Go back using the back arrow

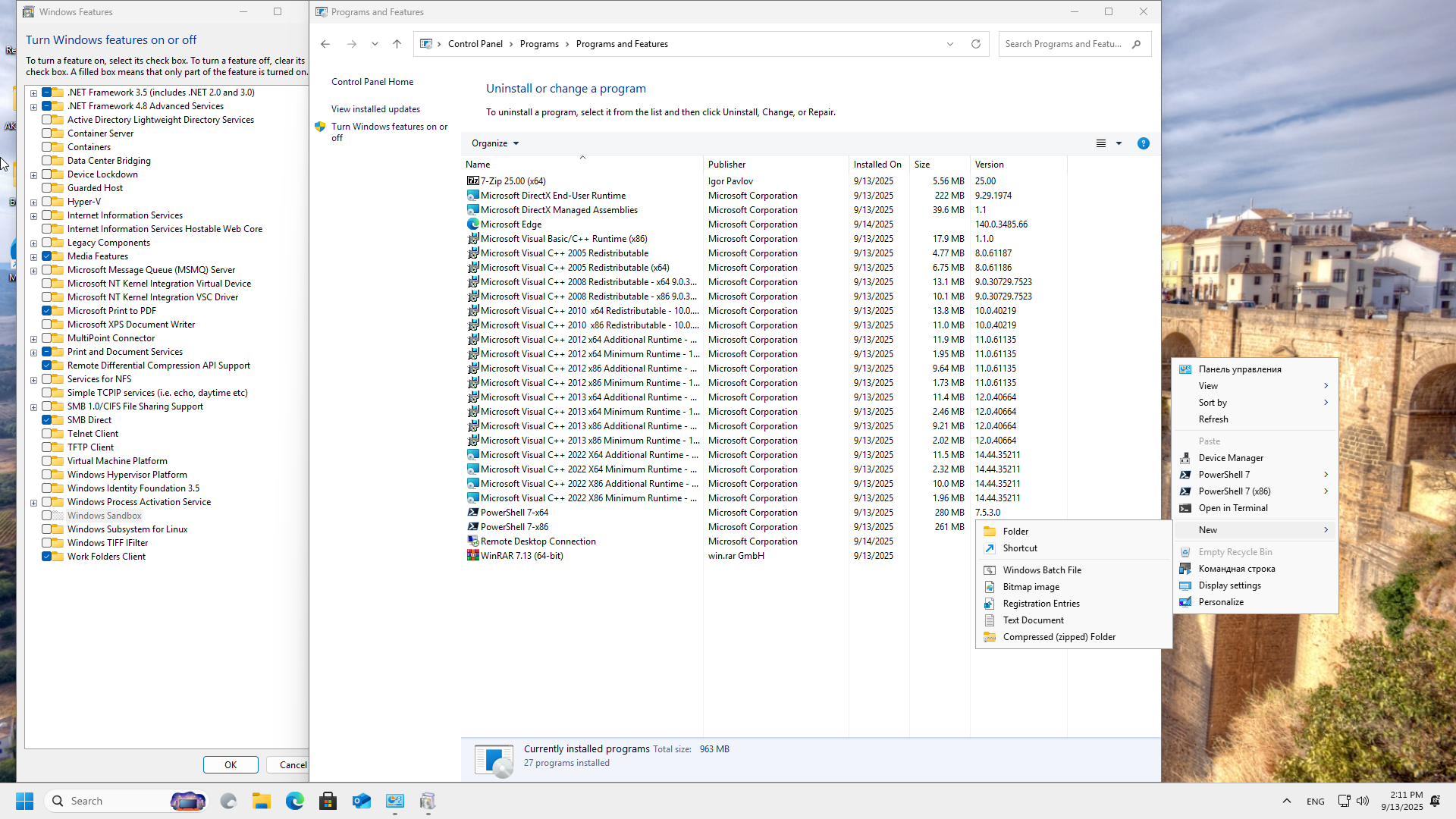click(x=325, y=44)
